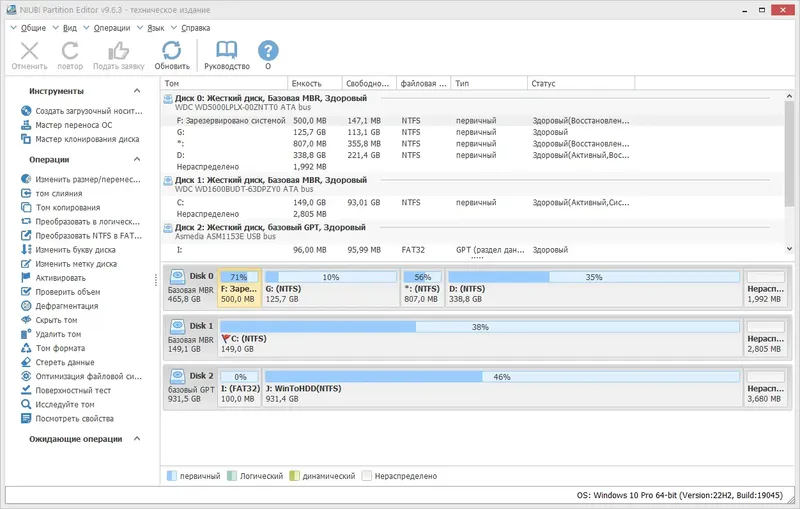Screen dimensions: 800x509
Task: Click Стереть данные eraser icon
Action: click(x=26, y=362)
